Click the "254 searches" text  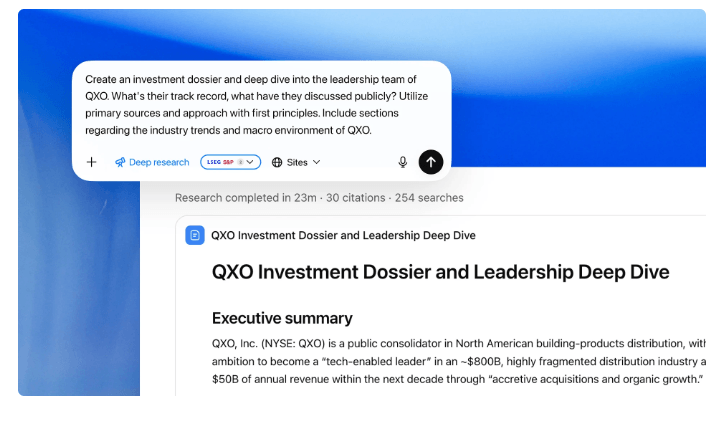429,198
